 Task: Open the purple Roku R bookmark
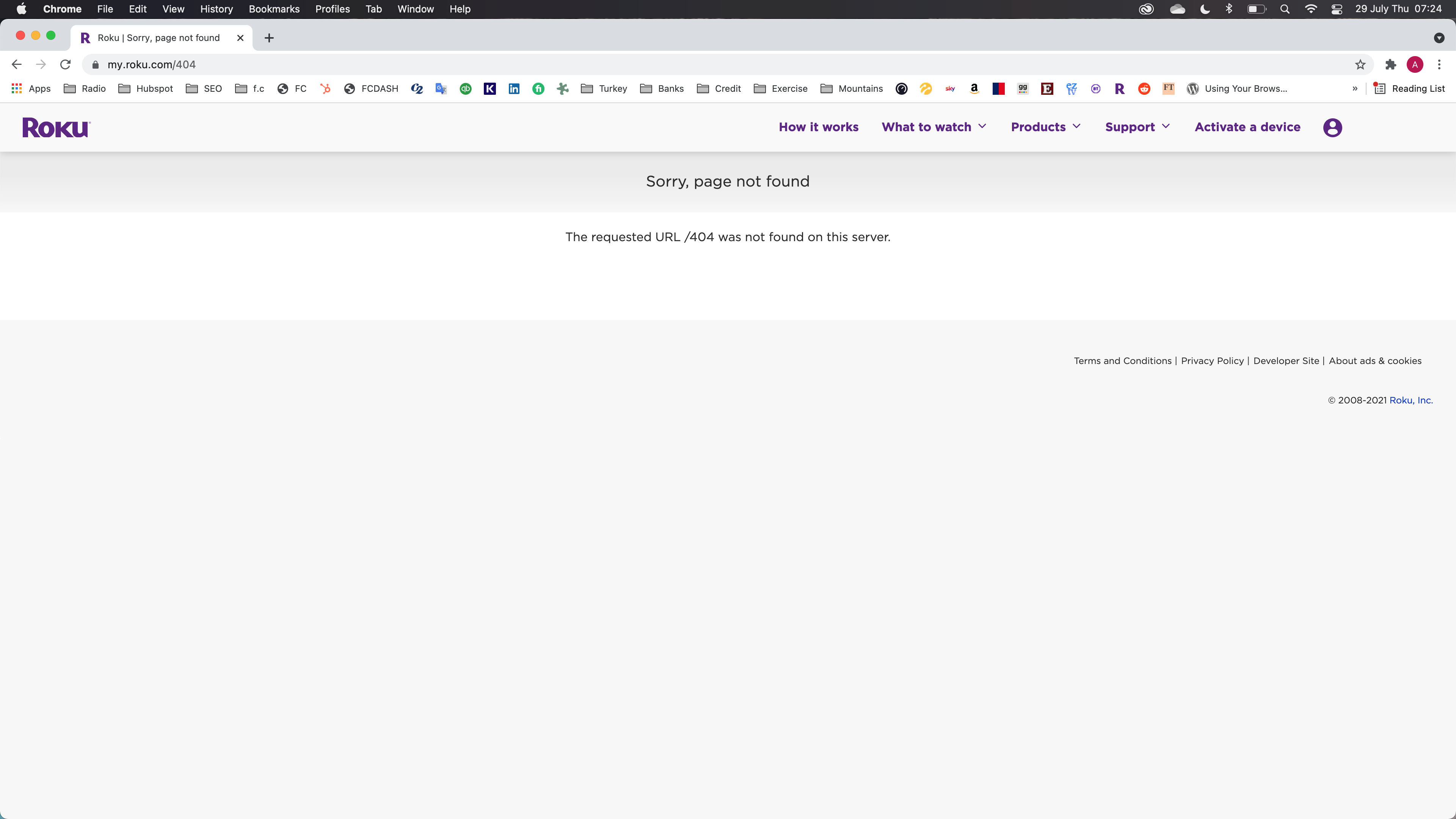click(x=1119, y=89)
